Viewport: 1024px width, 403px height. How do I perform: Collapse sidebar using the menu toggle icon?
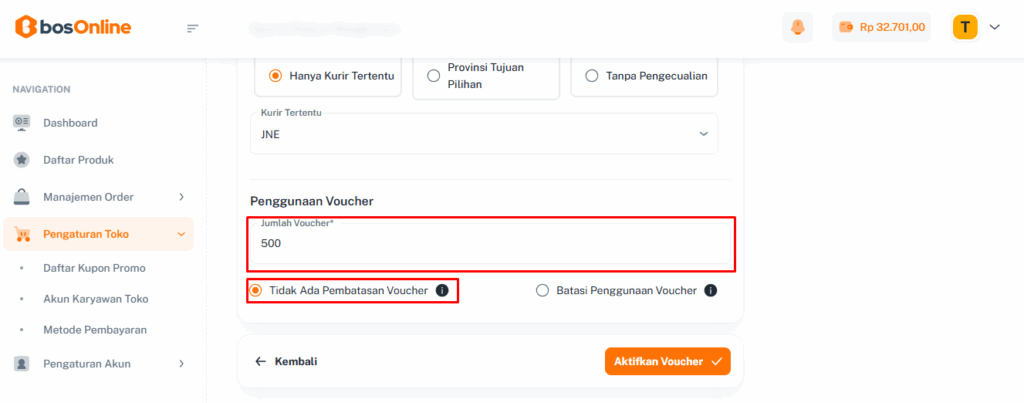tap(193, 28)
